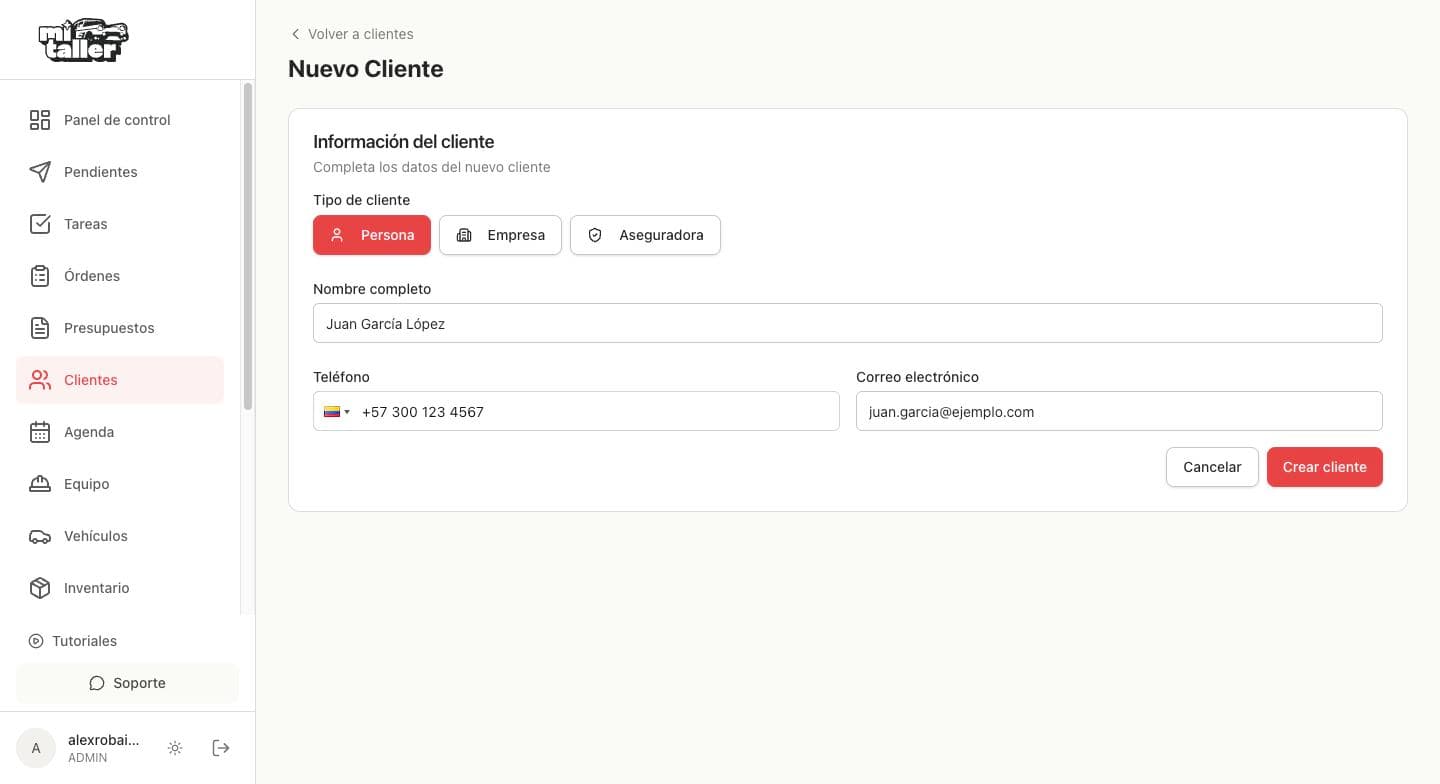1440x784 pixels.
Task: Click the Mi Taller logo
Action: tap(84, 41)
